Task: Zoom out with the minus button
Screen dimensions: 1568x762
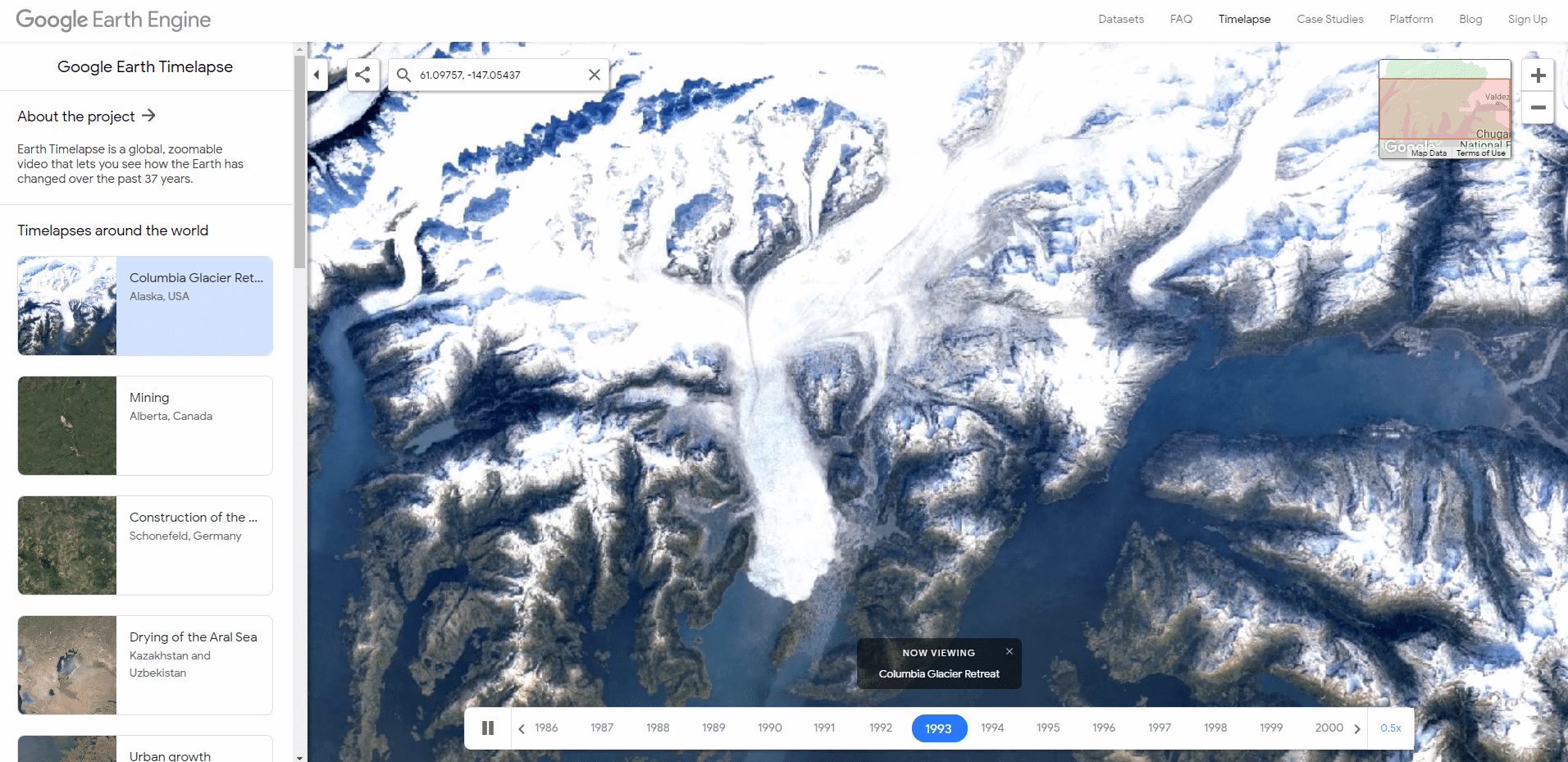Action: coord(1538,107)
